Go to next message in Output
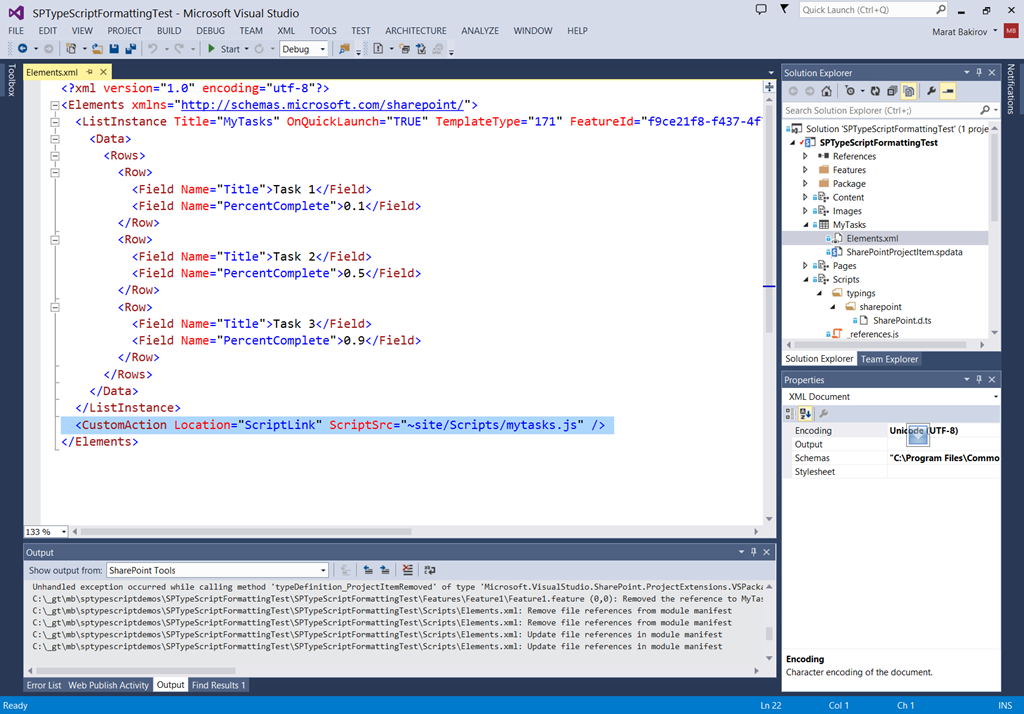The image size is (1024, 714). click(385, 570)
